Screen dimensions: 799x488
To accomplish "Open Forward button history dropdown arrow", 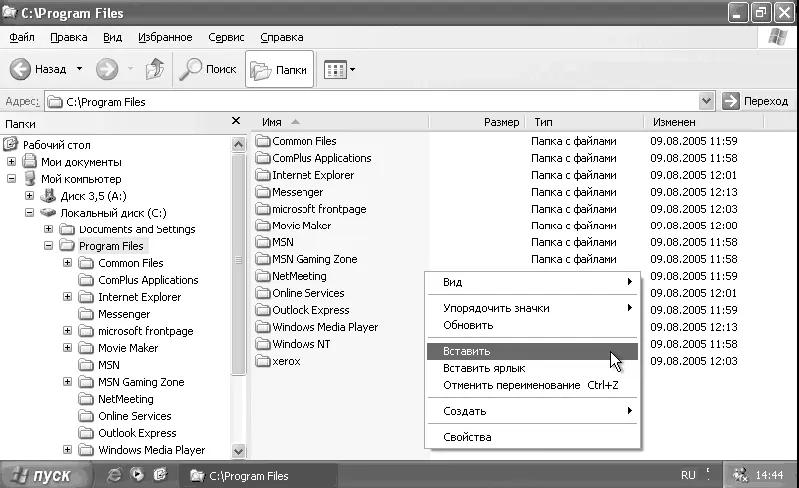I will click(130, 68).
